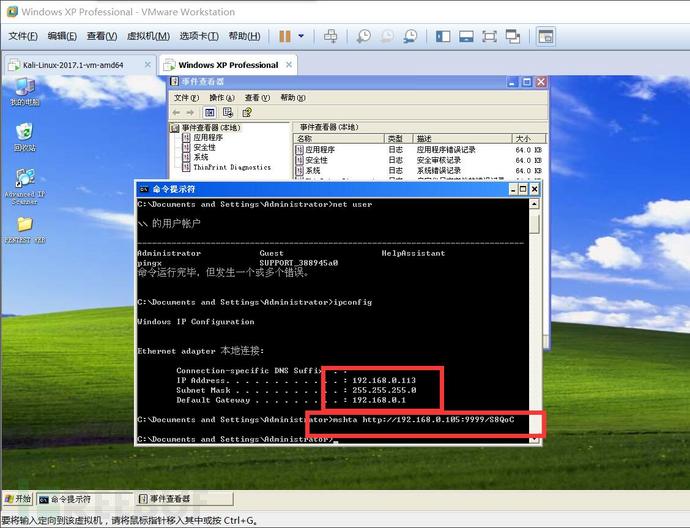The width and height of the screenshot is (690, 528).
Task: Take a VM snapshot icon
Action: (x=363, y=36)
